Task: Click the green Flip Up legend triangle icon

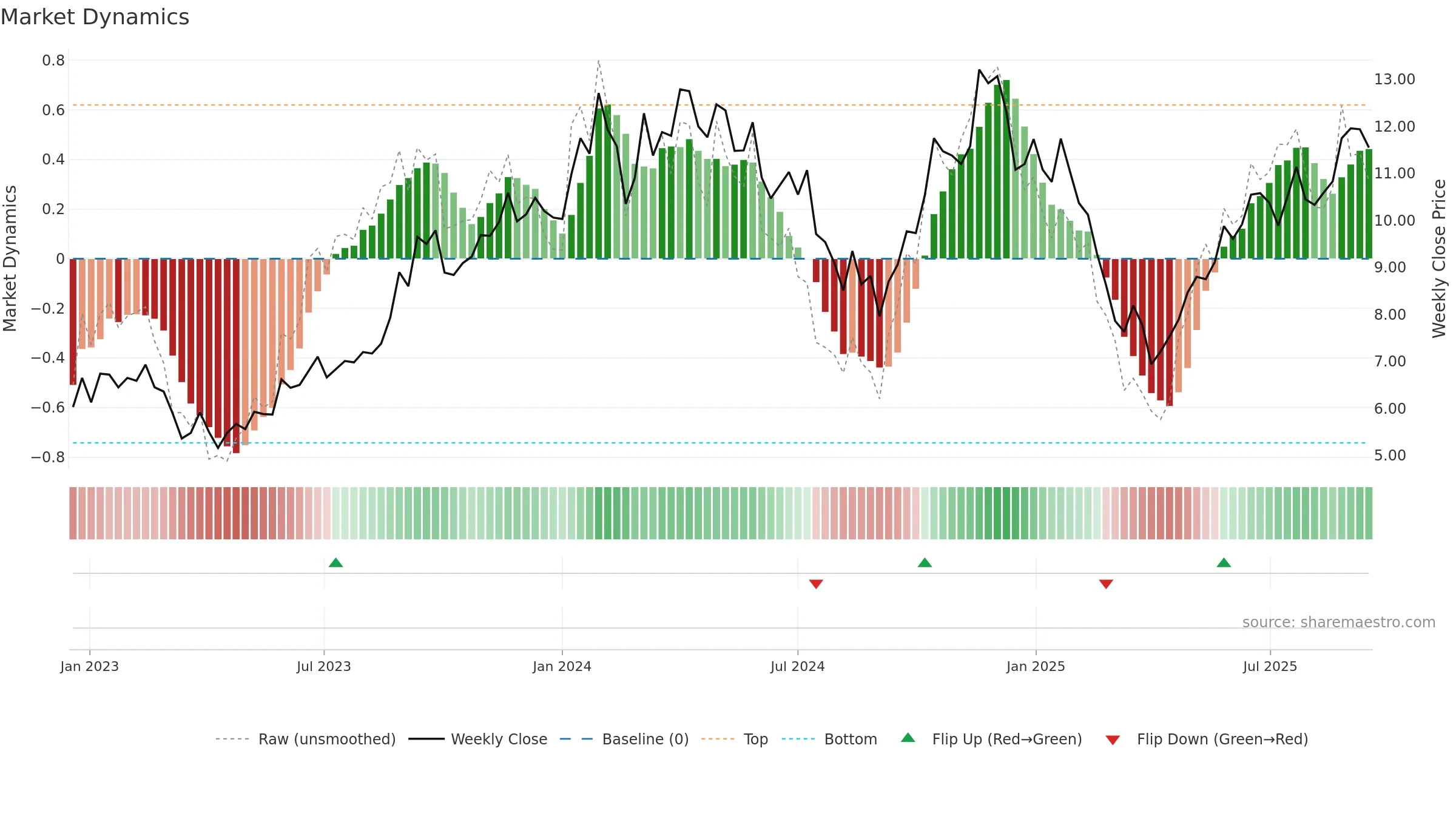Action: pos(908,738)
